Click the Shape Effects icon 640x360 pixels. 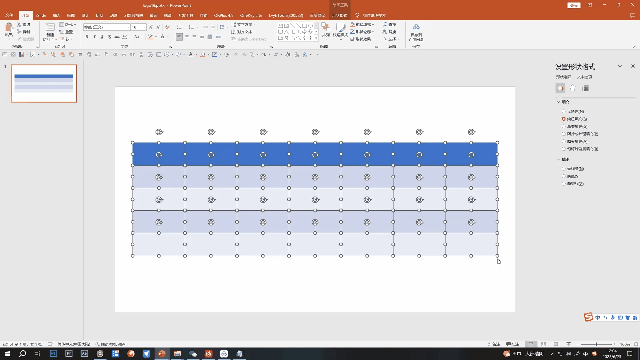[353, 39]
